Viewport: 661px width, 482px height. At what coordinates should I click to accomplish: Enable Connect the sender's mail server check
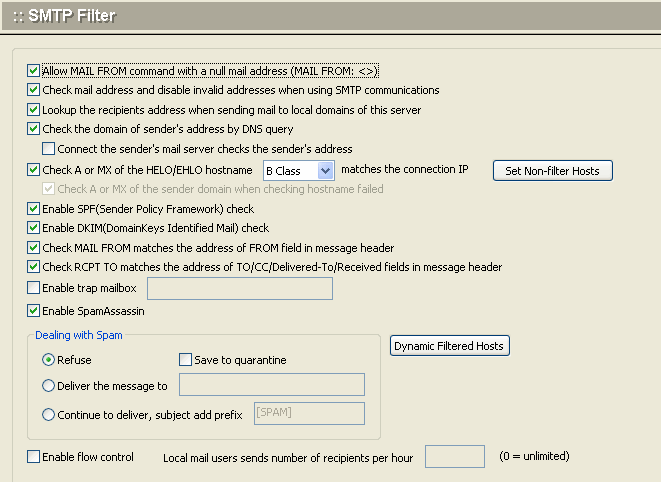click(x=49, y=148)
